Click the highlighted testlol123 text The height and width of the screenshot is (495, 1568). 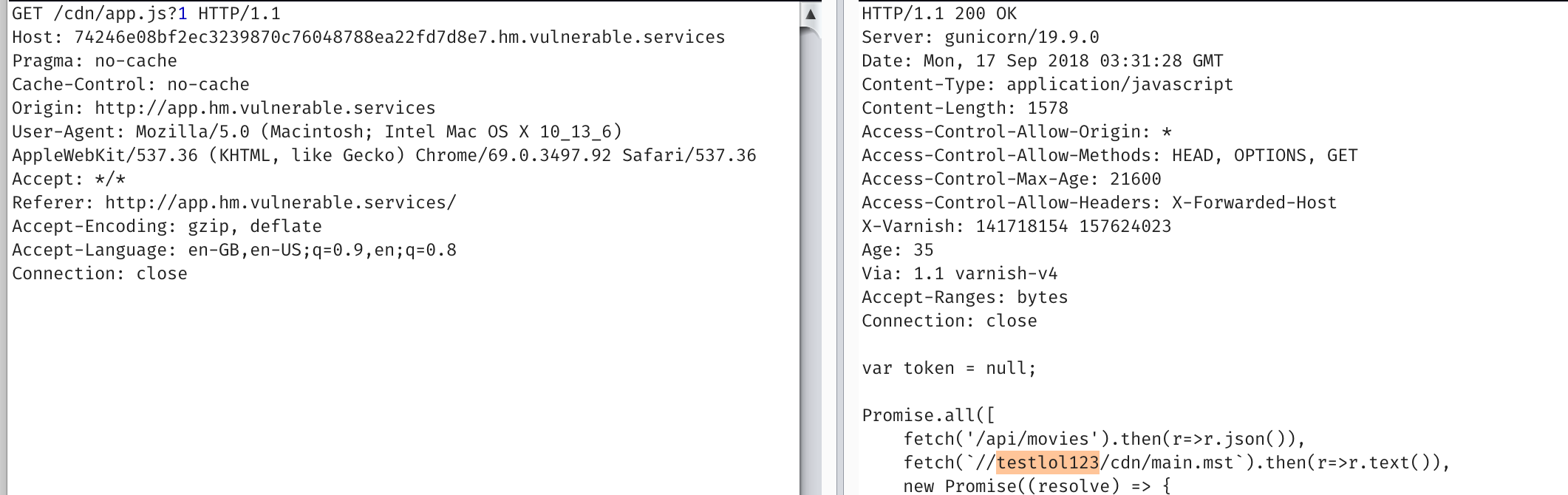click(x=1047, y=462)
